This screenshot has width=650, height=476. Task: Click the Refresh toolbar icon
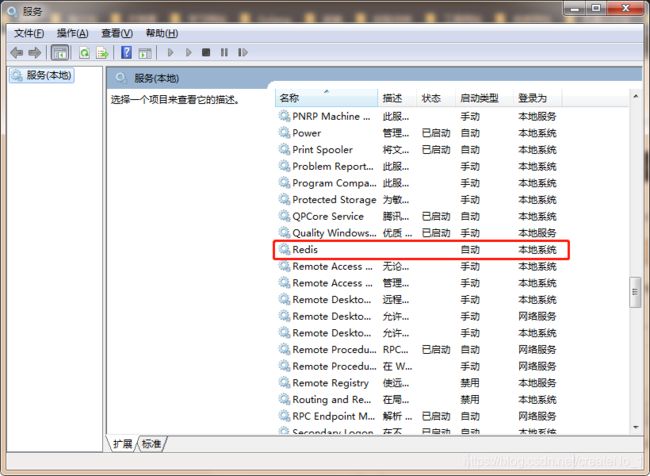85,53
